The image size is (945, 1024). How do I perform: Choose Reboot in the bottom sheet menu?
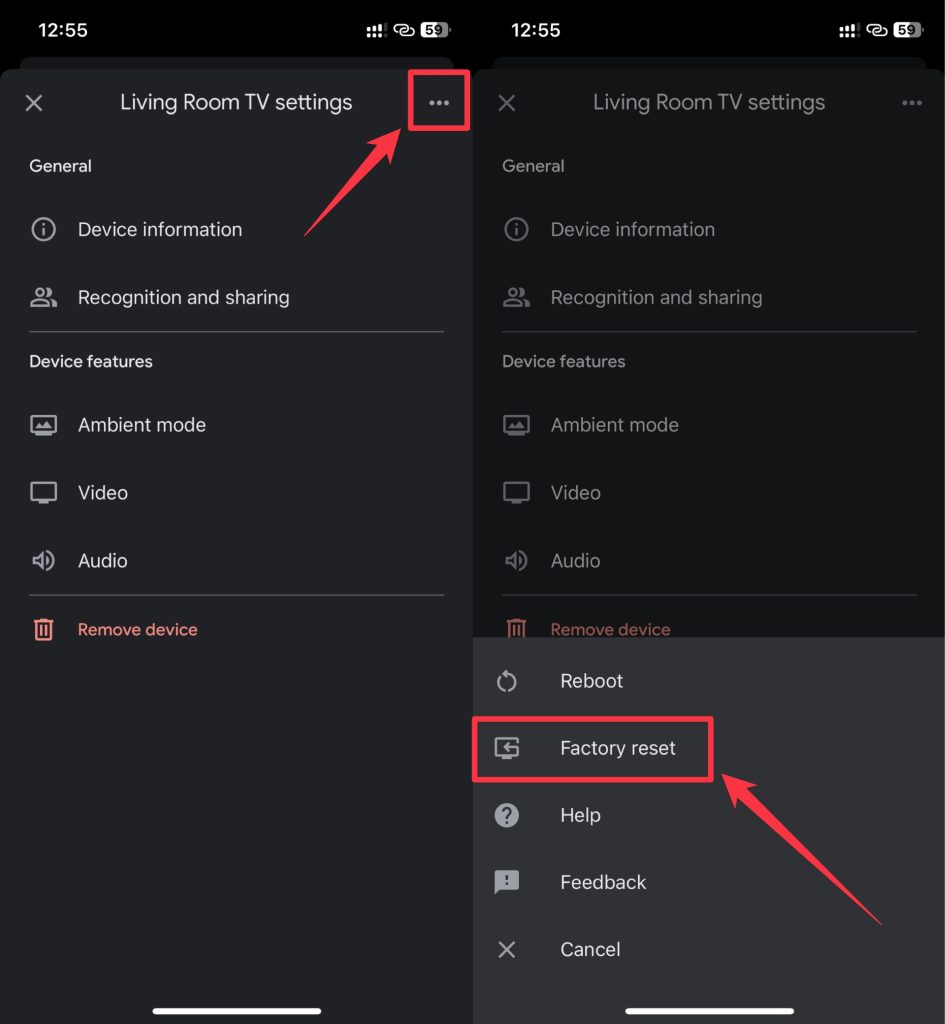(x=591, y=681)
